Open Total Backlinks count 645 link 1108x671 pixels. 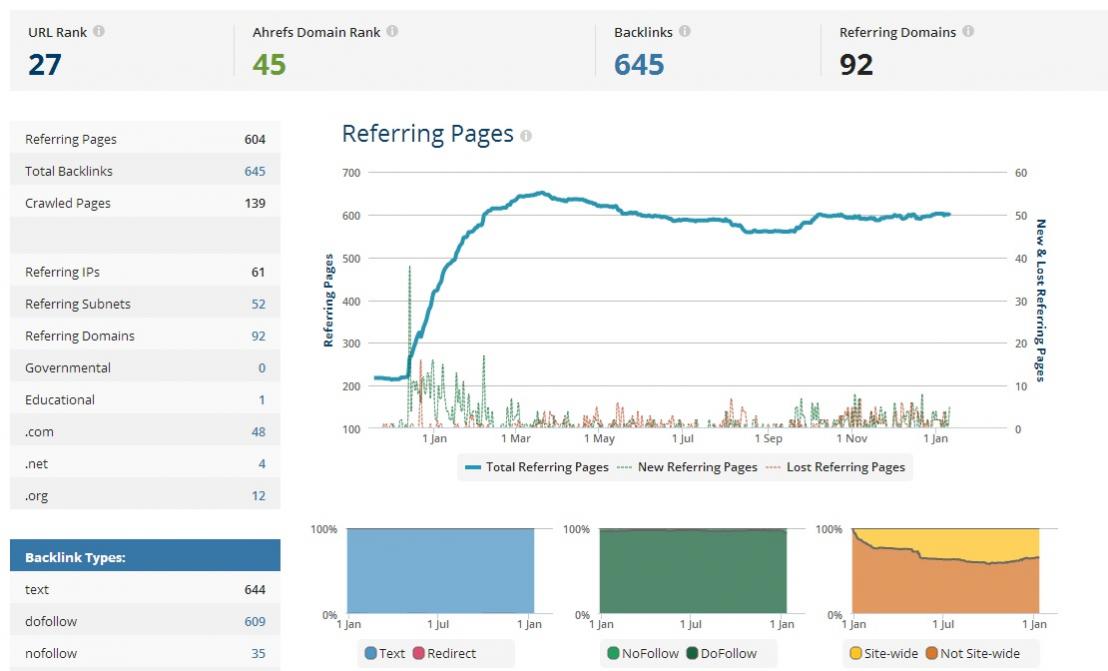255,171
